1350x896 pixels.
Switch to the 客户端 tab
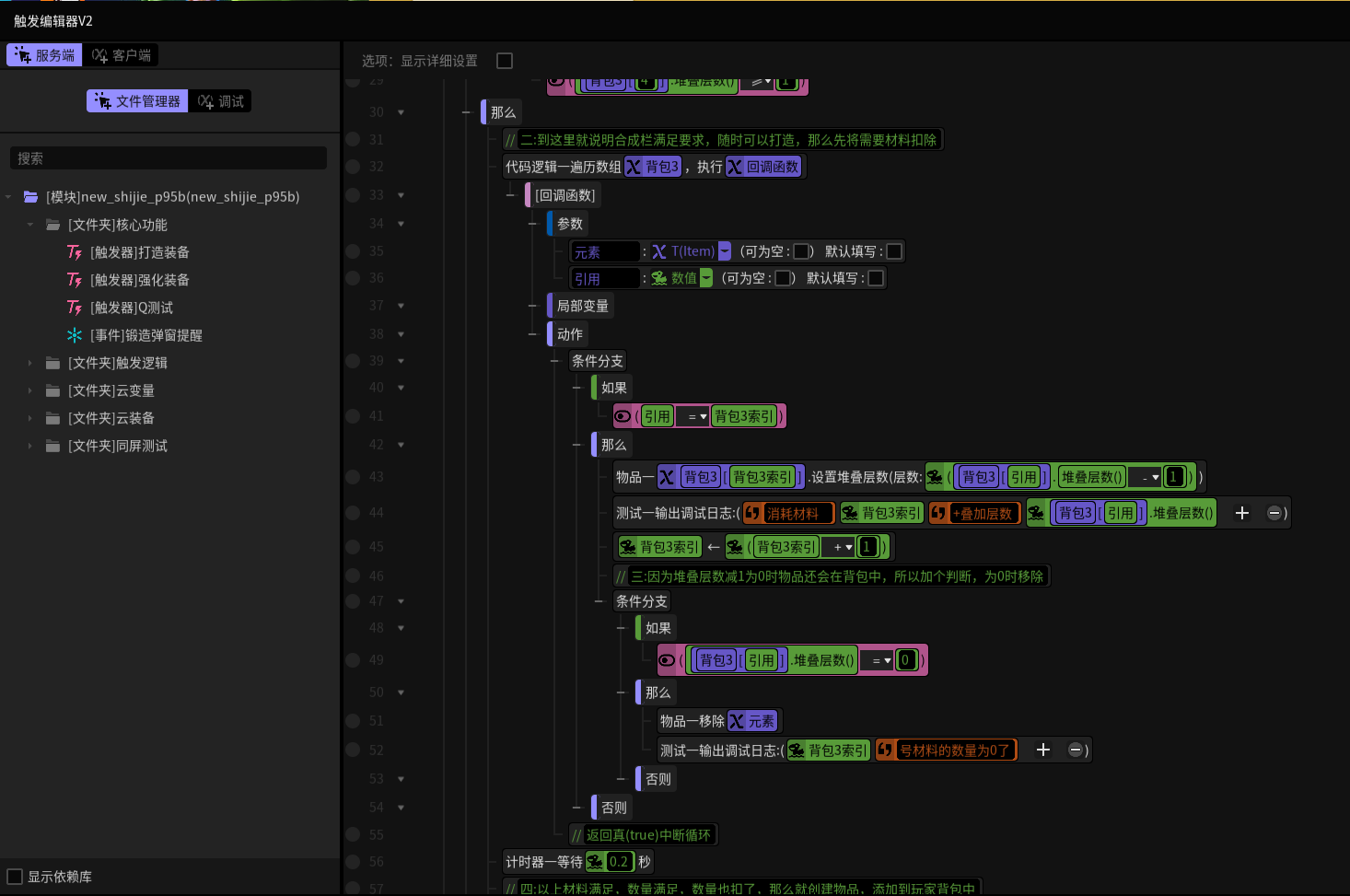[x=121, y=55]
